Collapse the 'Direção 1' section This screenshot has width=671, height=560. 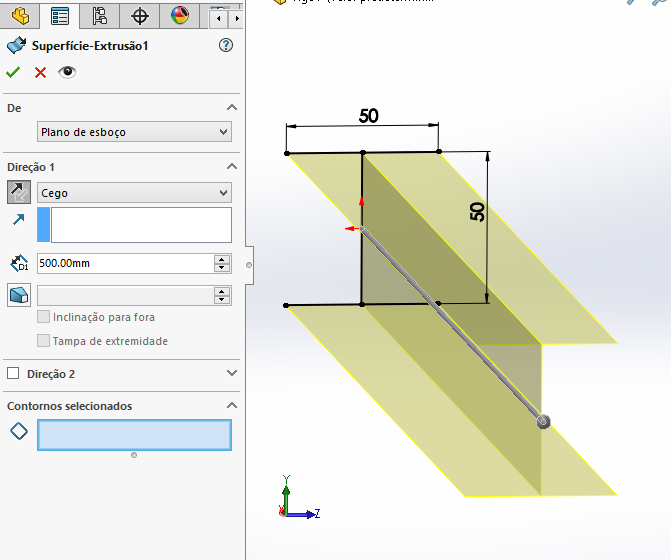pos(231,166)
